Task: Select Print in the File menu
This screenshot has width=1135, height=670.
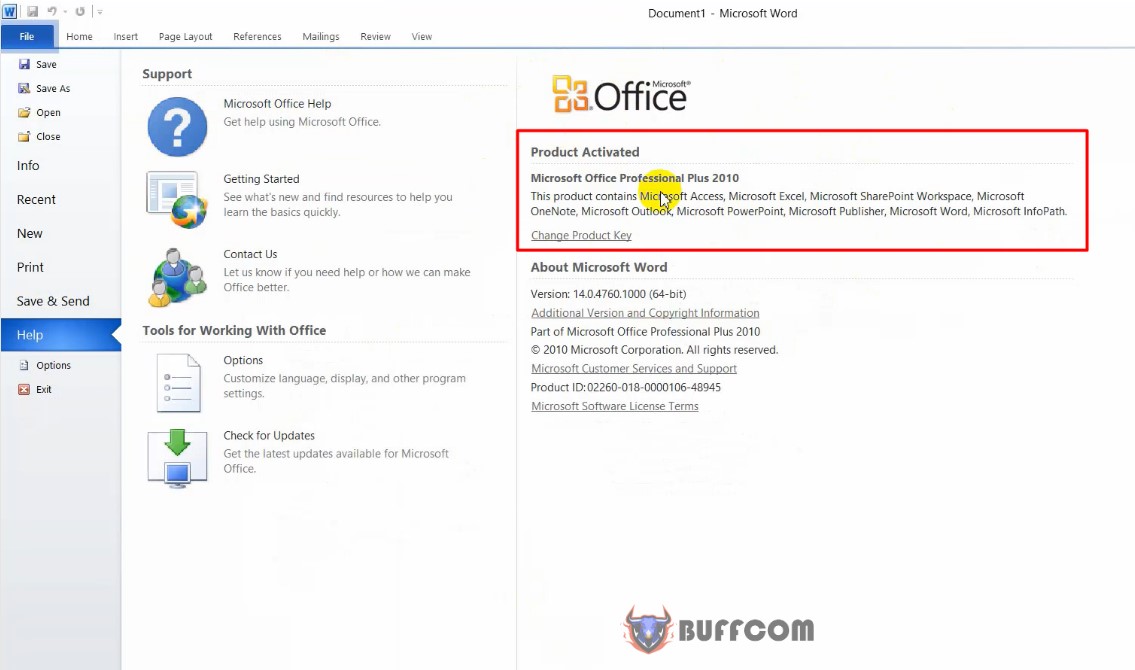Action: (61, 267)
